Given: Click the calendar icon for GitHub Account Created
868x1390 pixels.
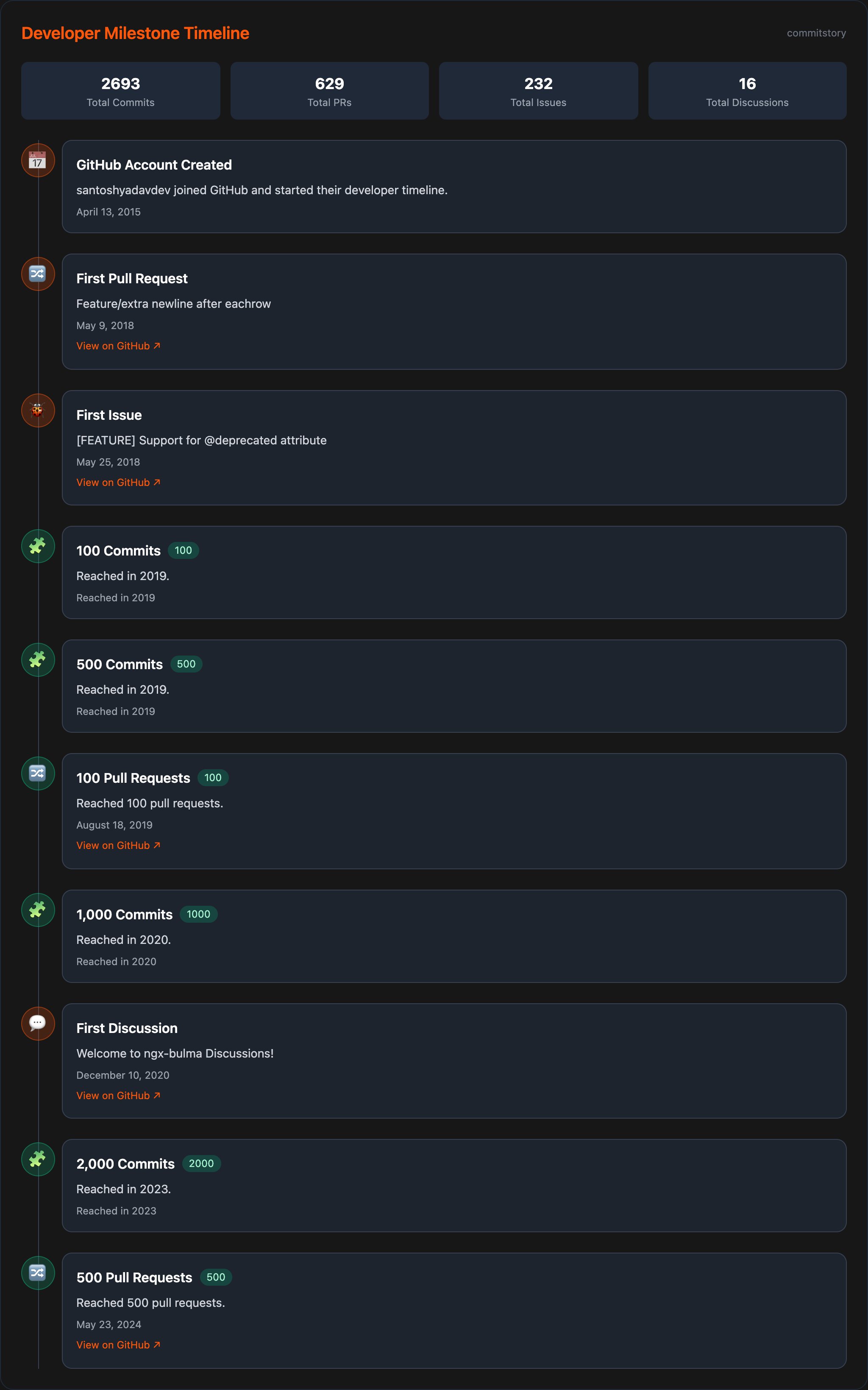Looking at the screenshot, I should tap(38, 160).
